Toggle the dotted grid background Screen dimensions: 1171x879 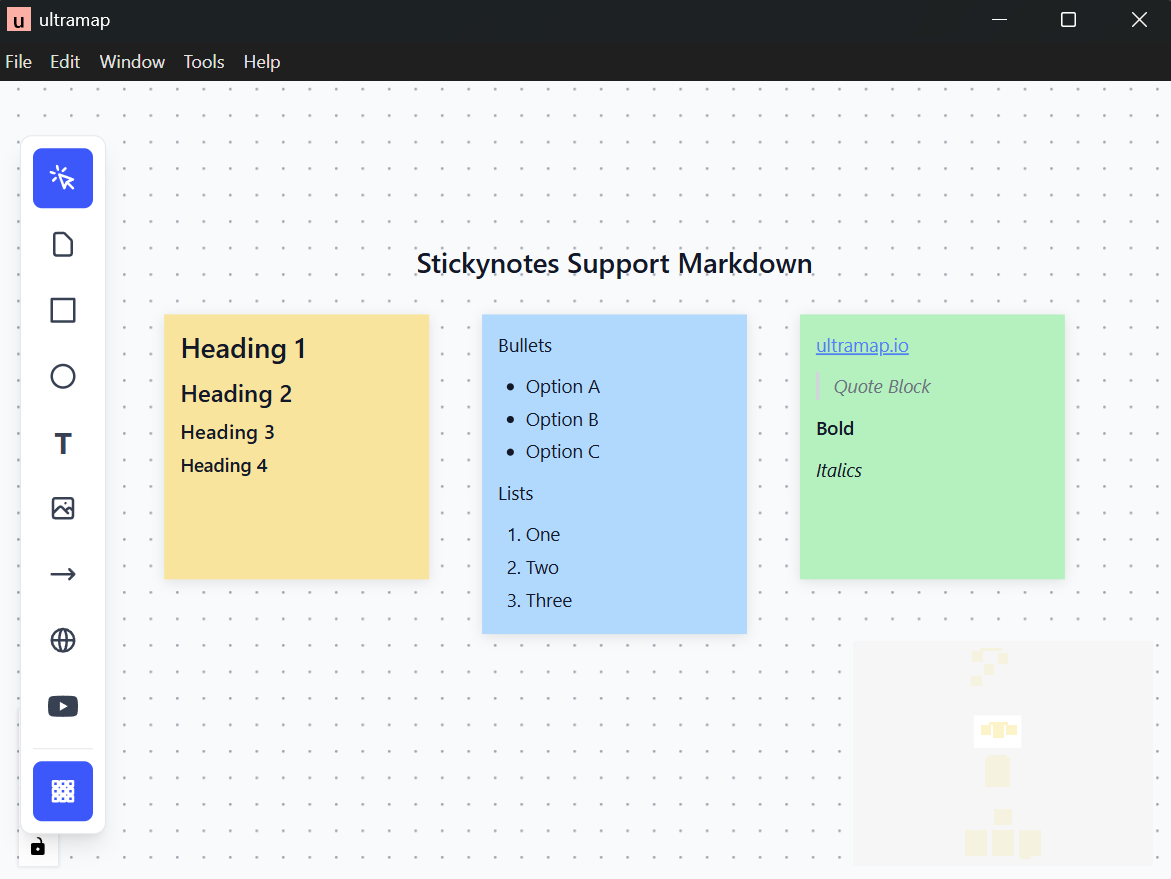click(63, 791)
